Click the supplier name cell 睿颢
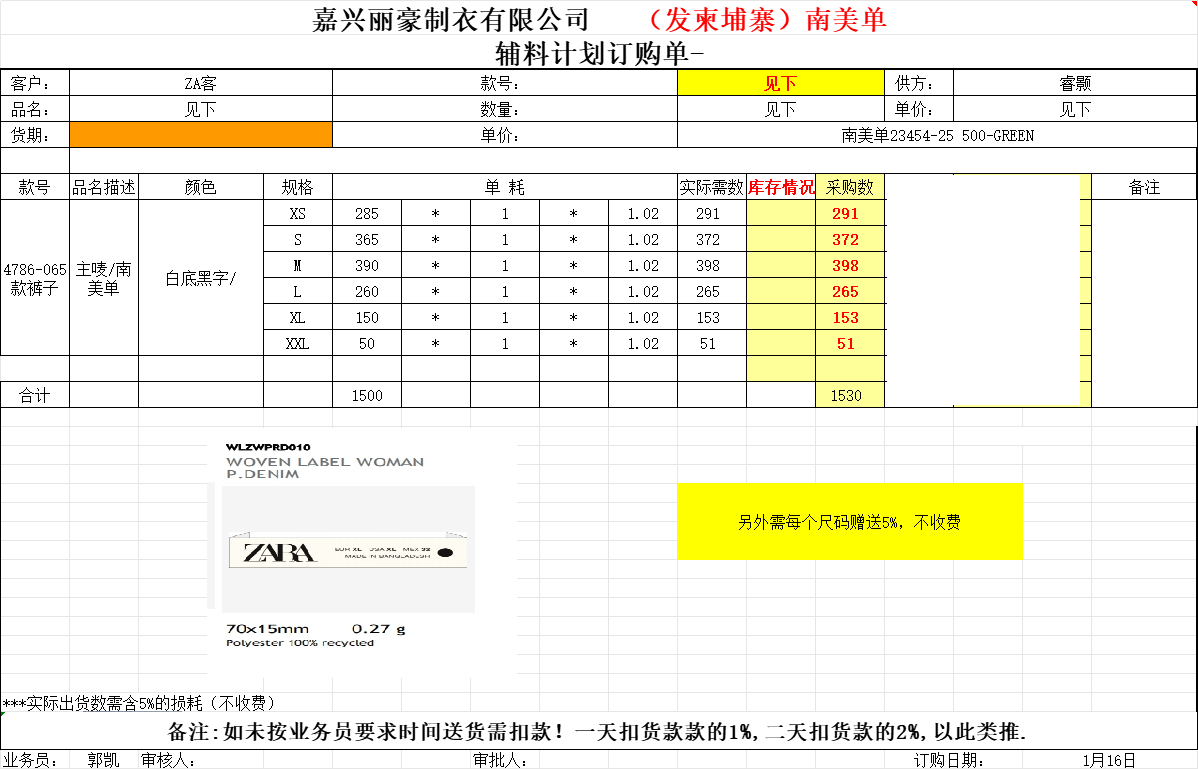The height and width of the screenshot is (769, 1198). (1075, 84)
